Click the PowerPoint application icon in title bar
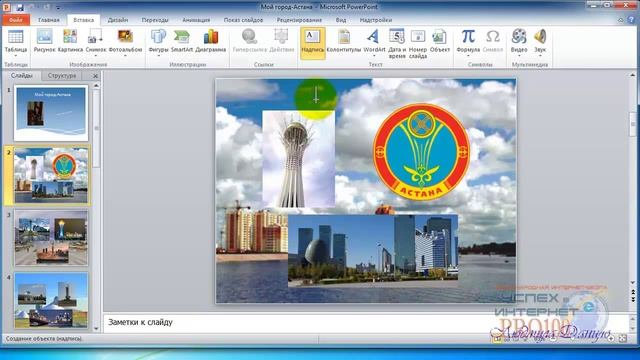The image size is (640, 360). point(6,7)
